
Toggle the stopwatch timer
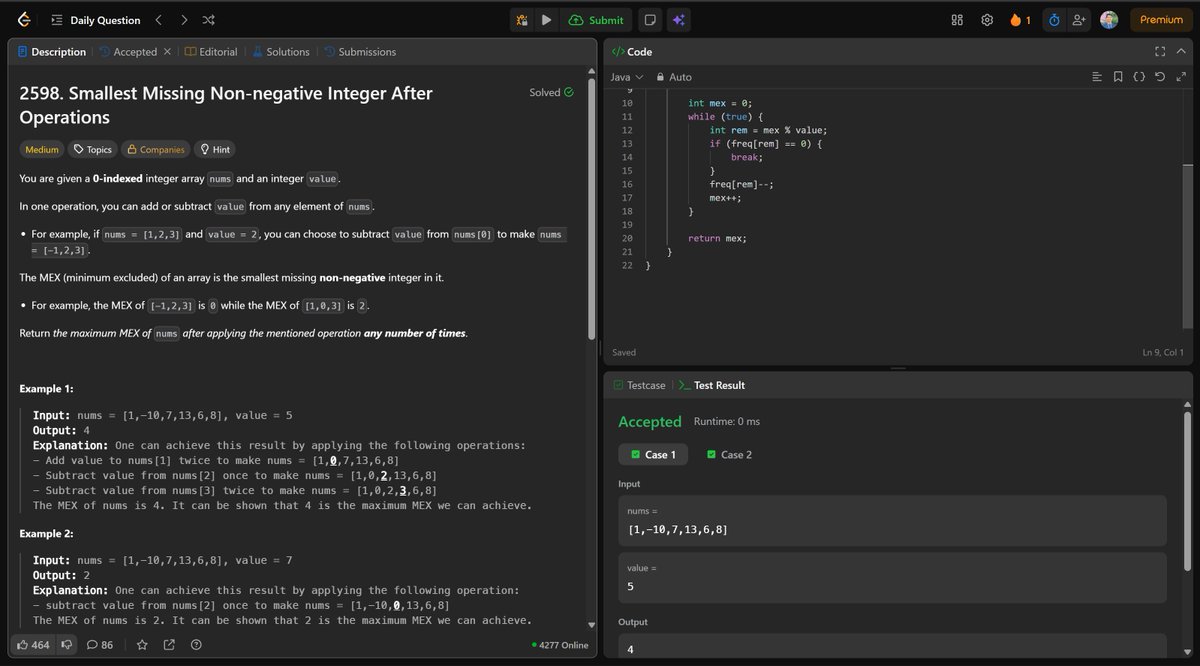1054,20
